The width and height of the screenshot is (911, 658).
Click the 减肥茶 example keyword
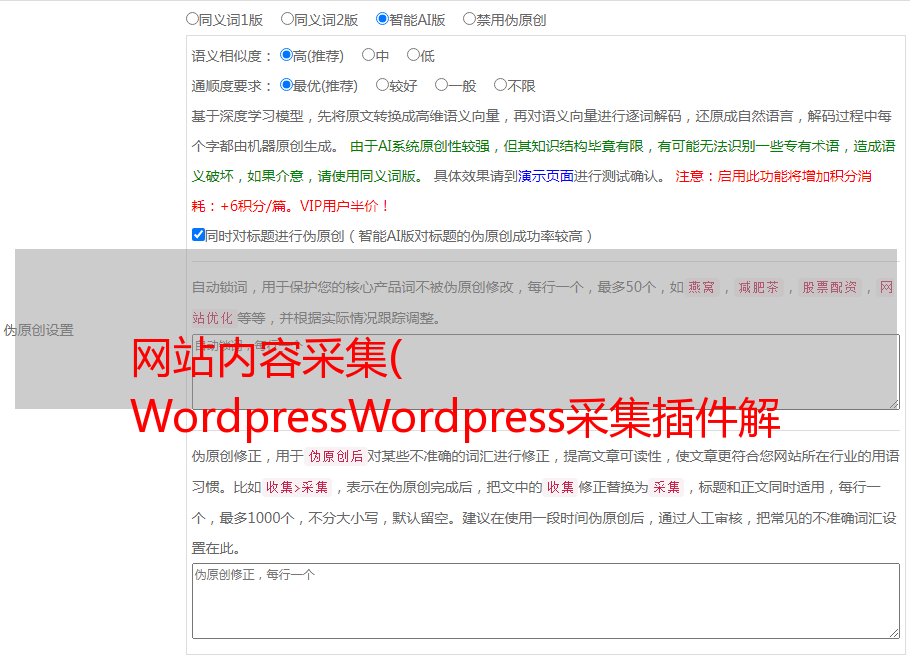pos(759,287)
